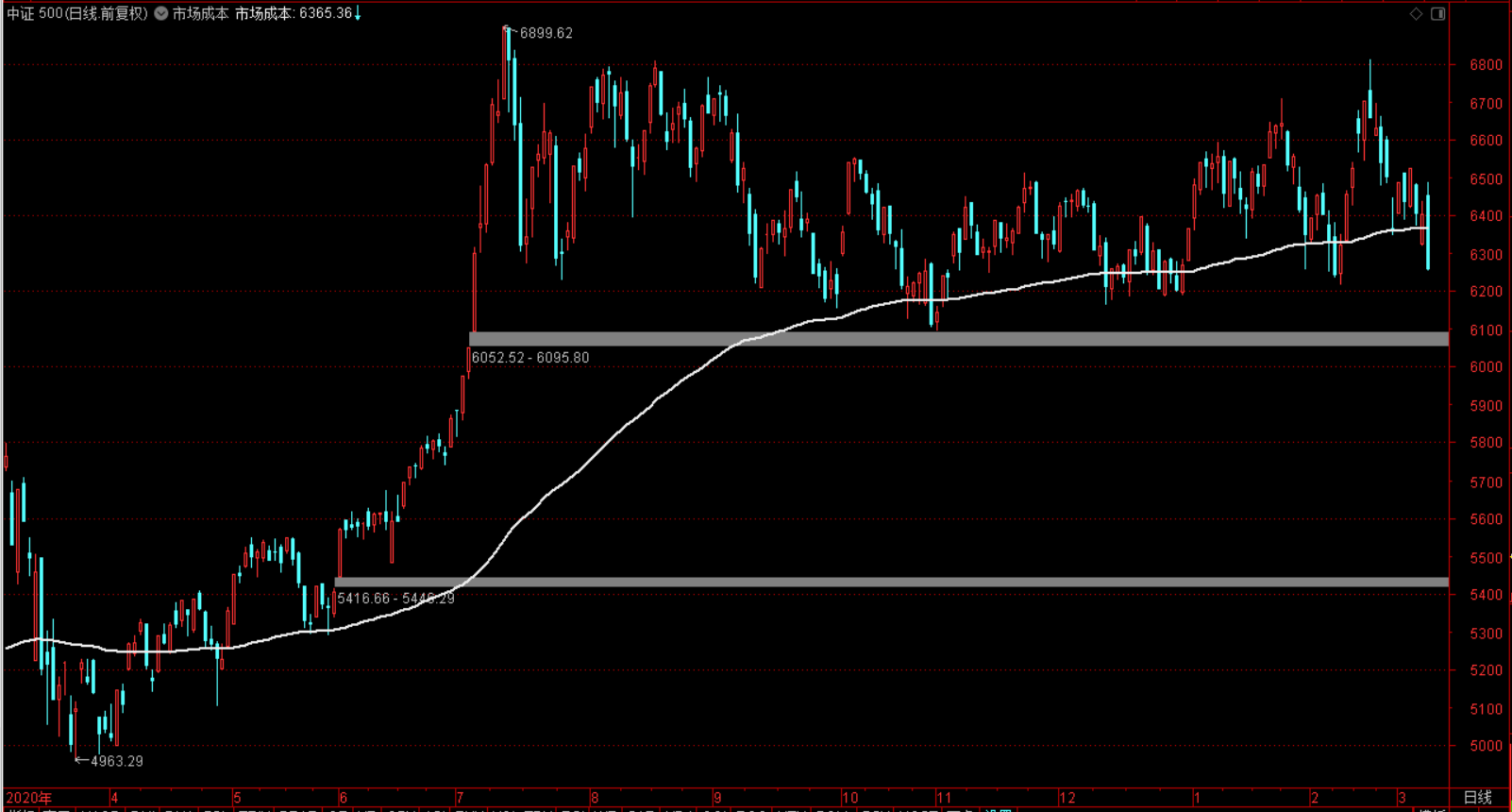Click the 5500 tick on the price axis
1512x812 pixels.
pos(1486,558)
